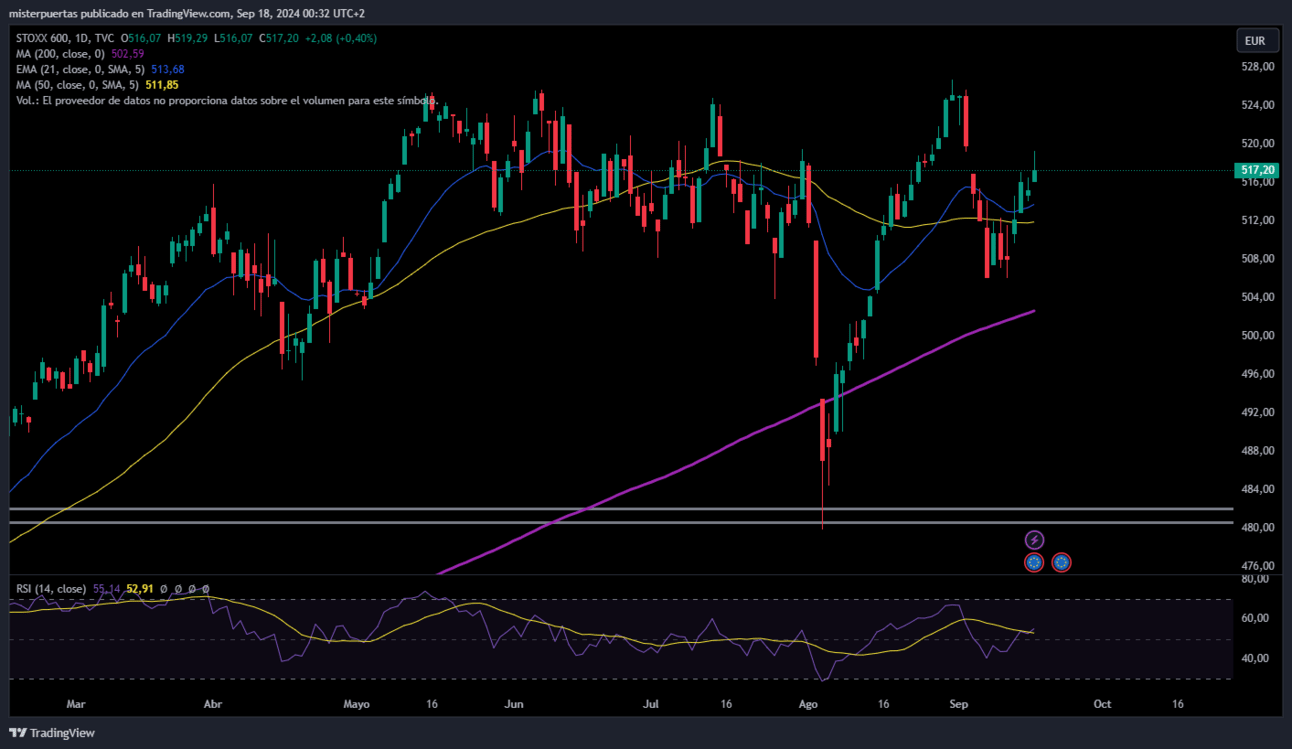Click the yellow MA value 511,85
The image size is (1292, 749).
pyautogui.click(x=162, y=85)
